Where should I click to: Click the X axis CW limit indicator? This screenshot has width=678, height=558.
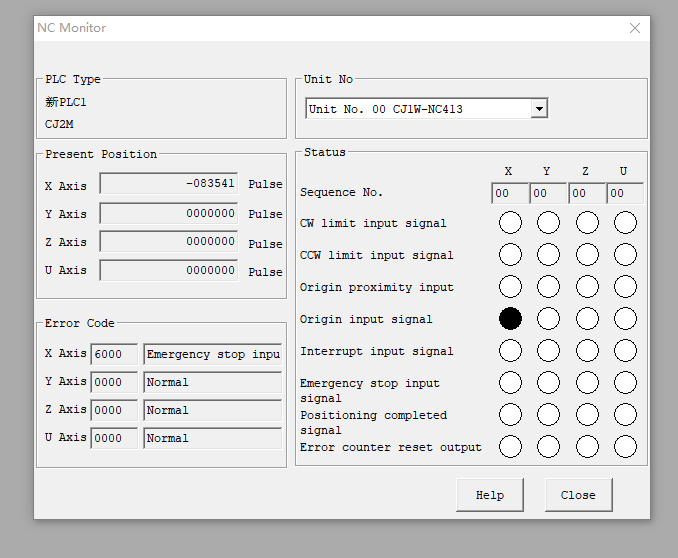(510, 223)
